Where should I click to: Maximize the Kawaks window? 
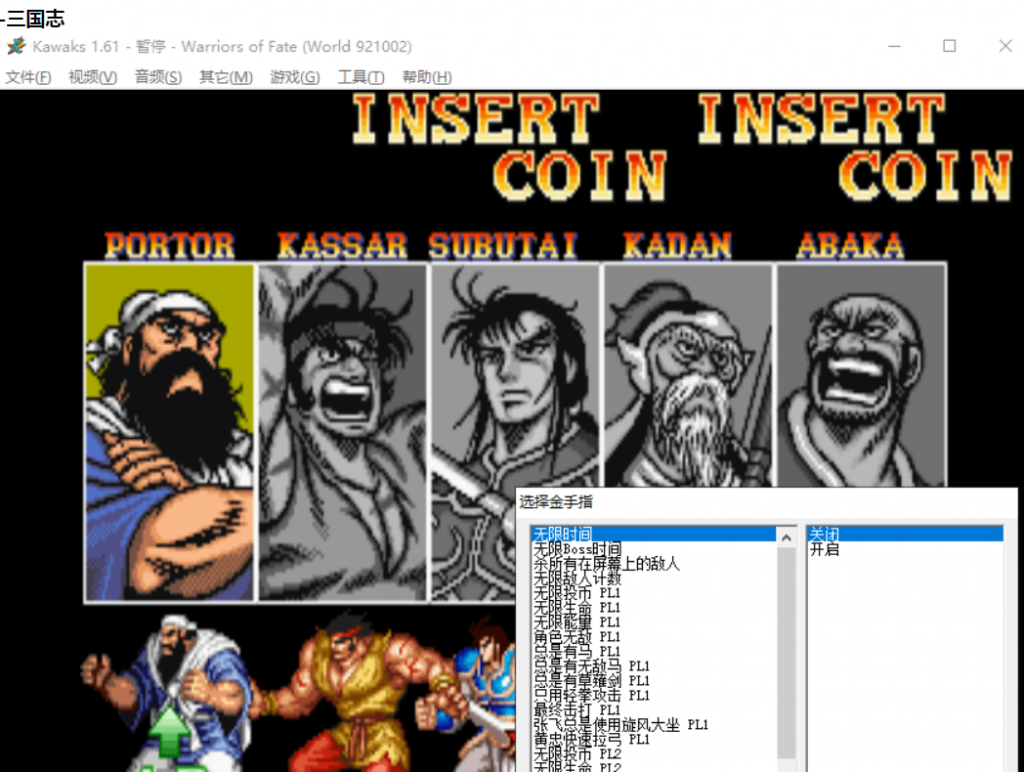(x=950, y=46)
